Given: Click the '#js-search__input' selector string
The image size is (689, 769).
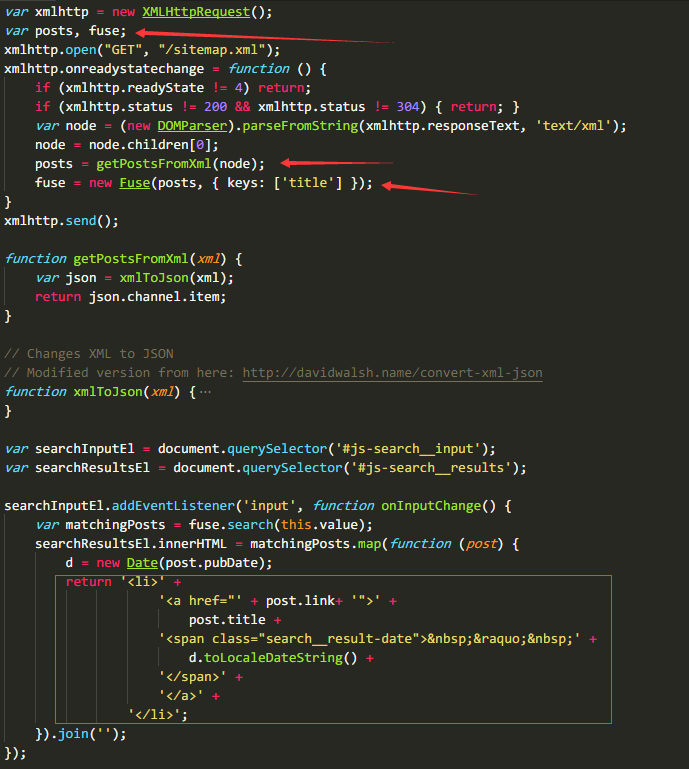Looking at the screenshot, I should [x=408, y=449].
